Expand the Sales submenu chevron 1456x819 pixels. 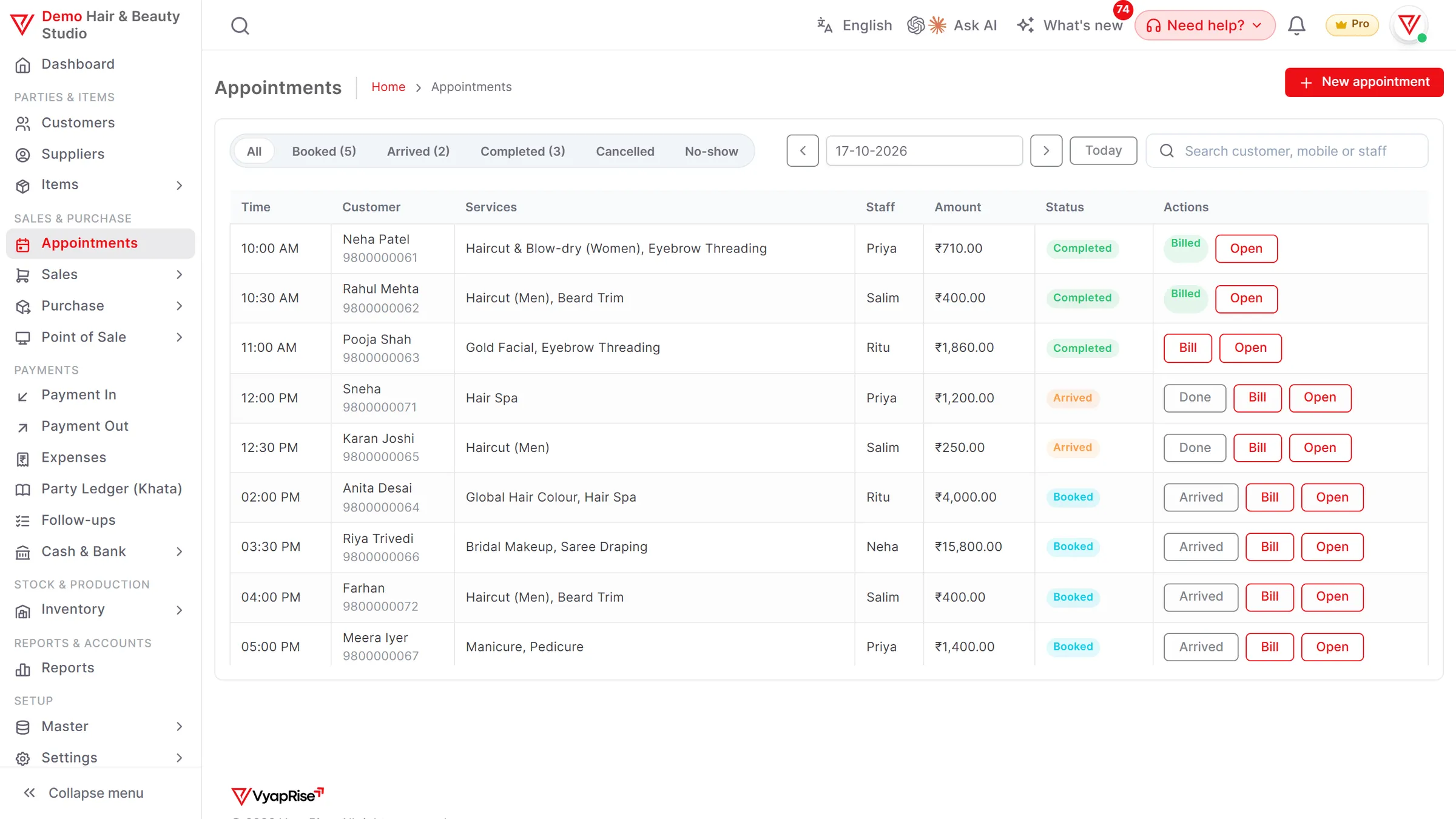179,275
